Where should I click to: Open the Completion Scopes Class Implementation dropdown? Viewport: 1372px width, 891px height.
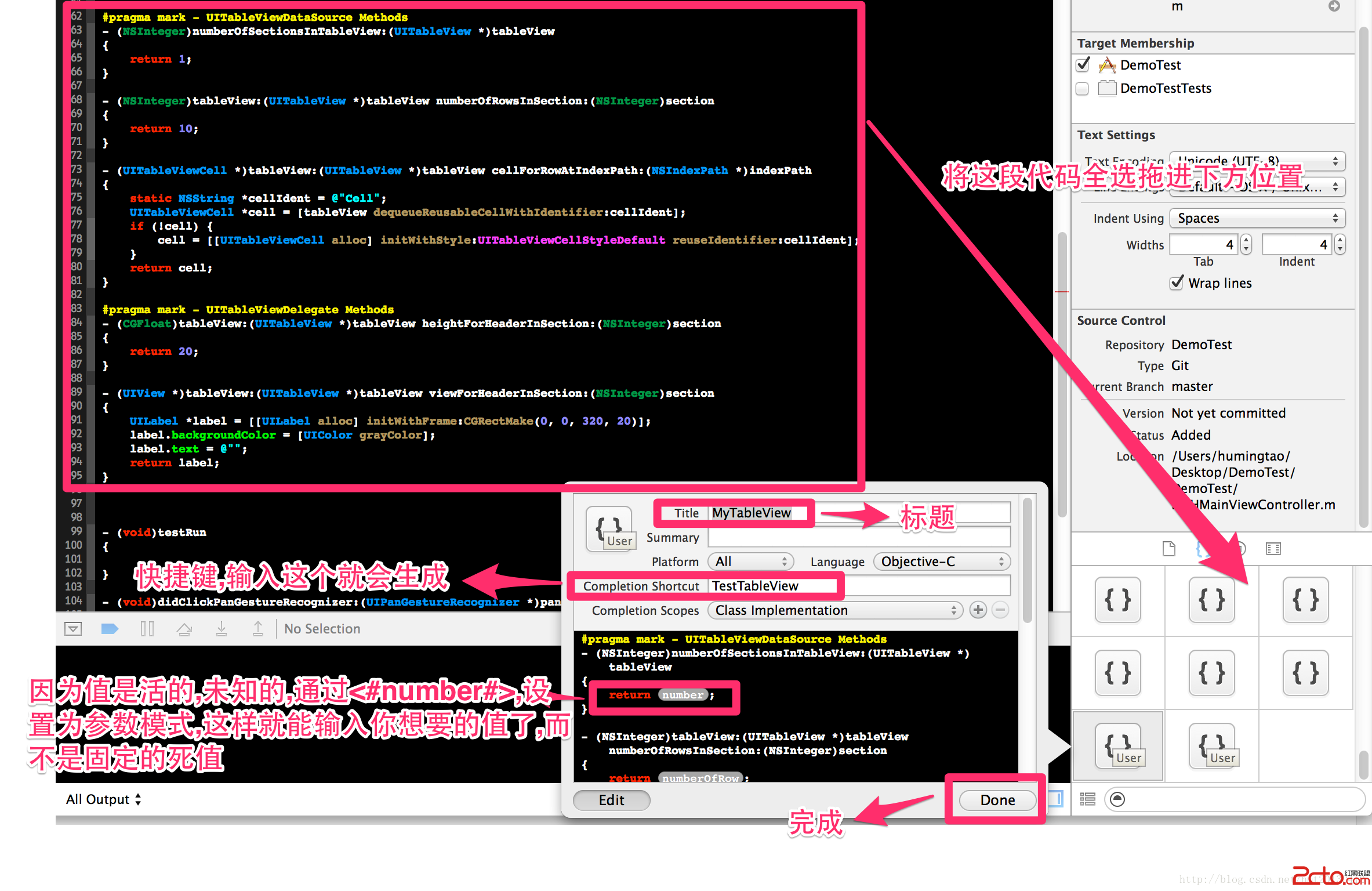point(835,610)
